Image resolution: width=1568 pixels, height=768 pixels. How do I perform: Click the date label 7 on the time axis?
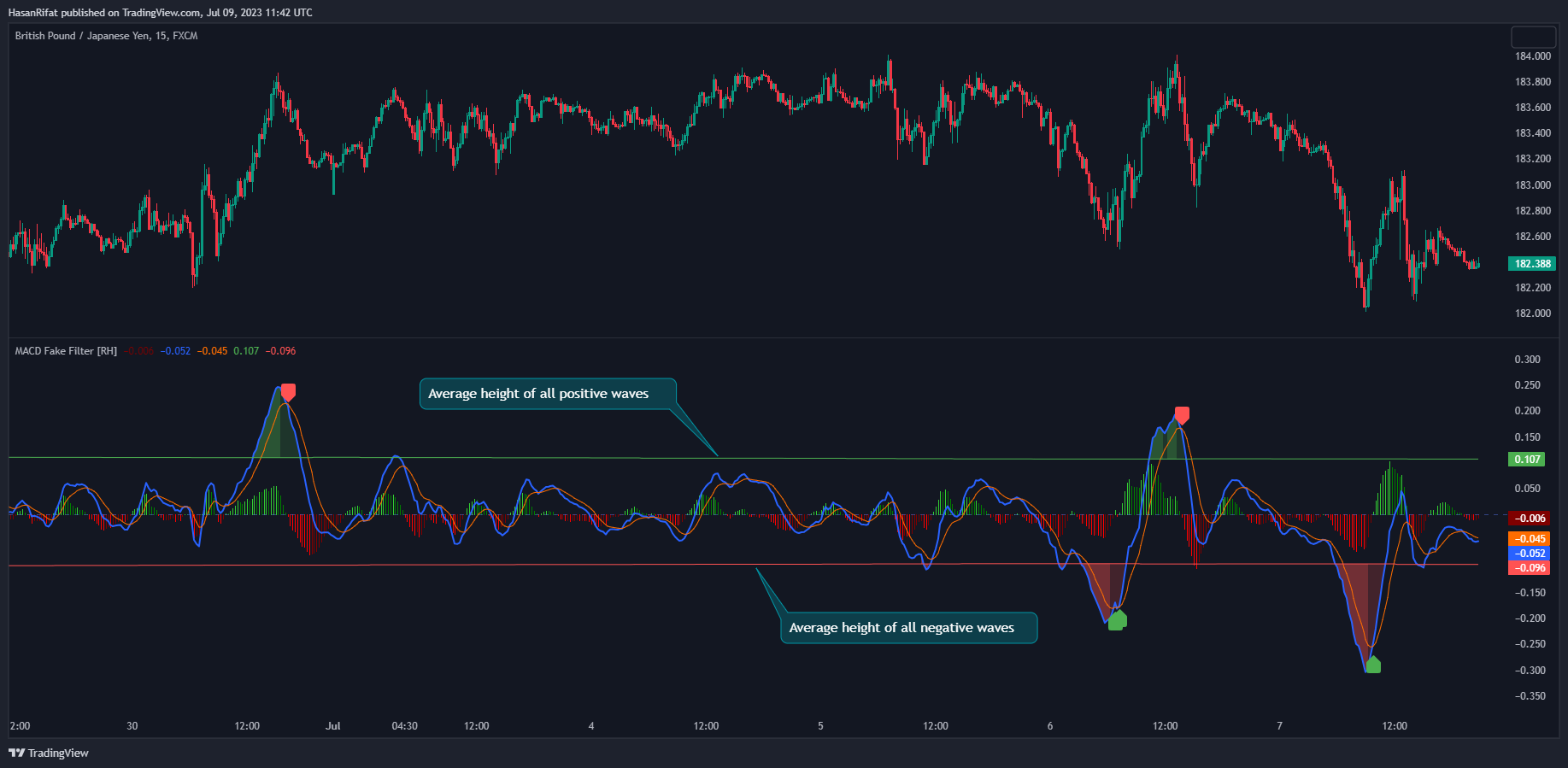click(1279, 726)
